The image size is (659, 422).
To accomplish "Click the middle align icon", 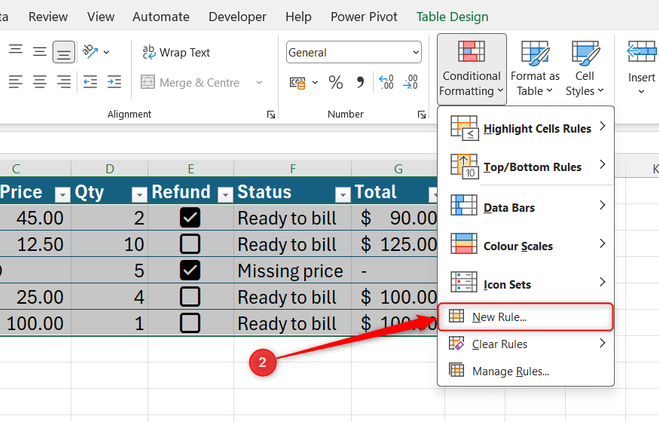I will (x=40, y=52).
